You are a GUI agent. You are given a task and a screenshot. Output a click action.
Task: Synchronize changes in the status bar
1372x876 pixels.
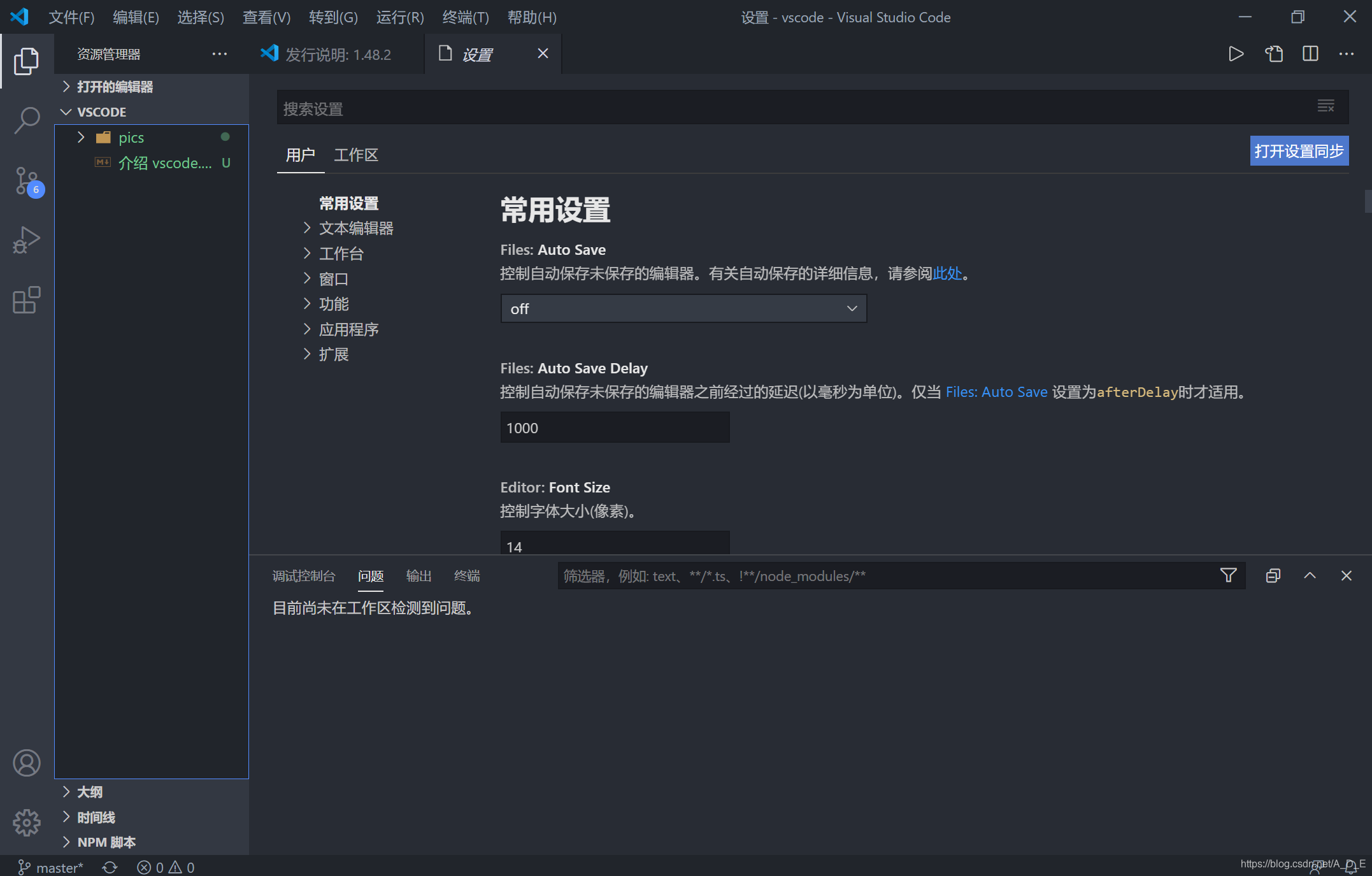(110, 867)
